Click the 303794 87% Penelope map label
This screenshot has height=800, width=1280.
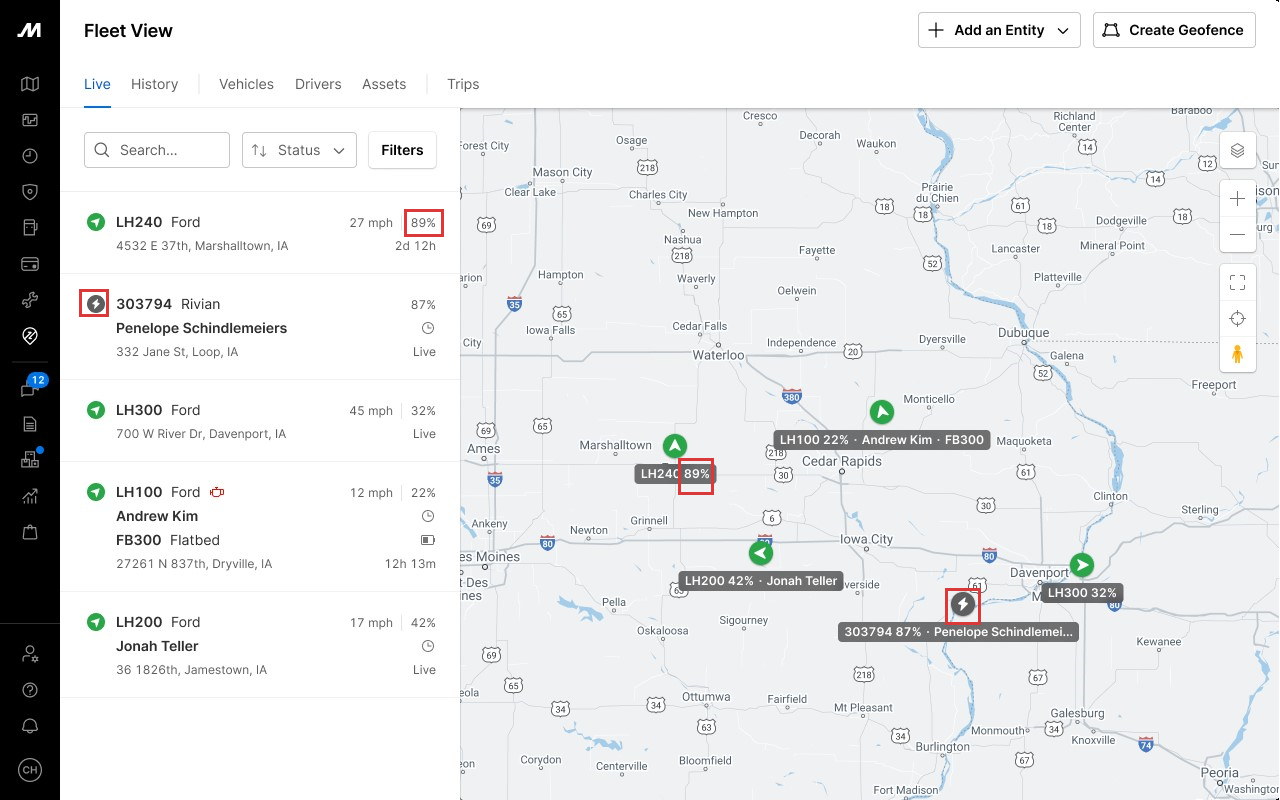[959, 632]
